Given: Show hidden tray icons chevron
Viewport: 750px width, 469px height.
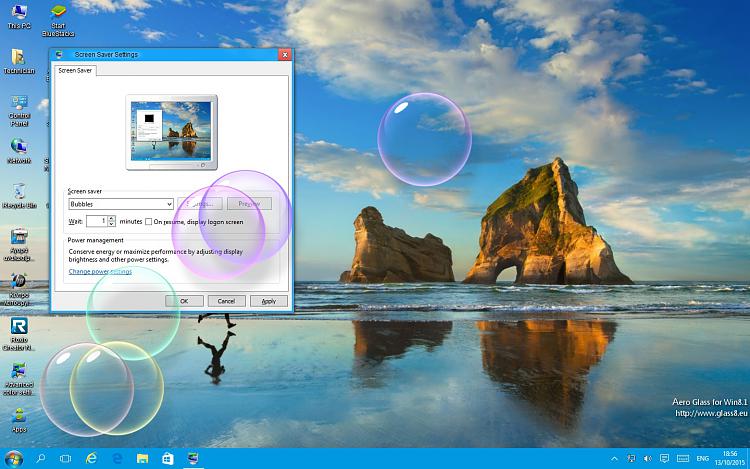Looking at the screenshot, I should (x=614, y=458).
